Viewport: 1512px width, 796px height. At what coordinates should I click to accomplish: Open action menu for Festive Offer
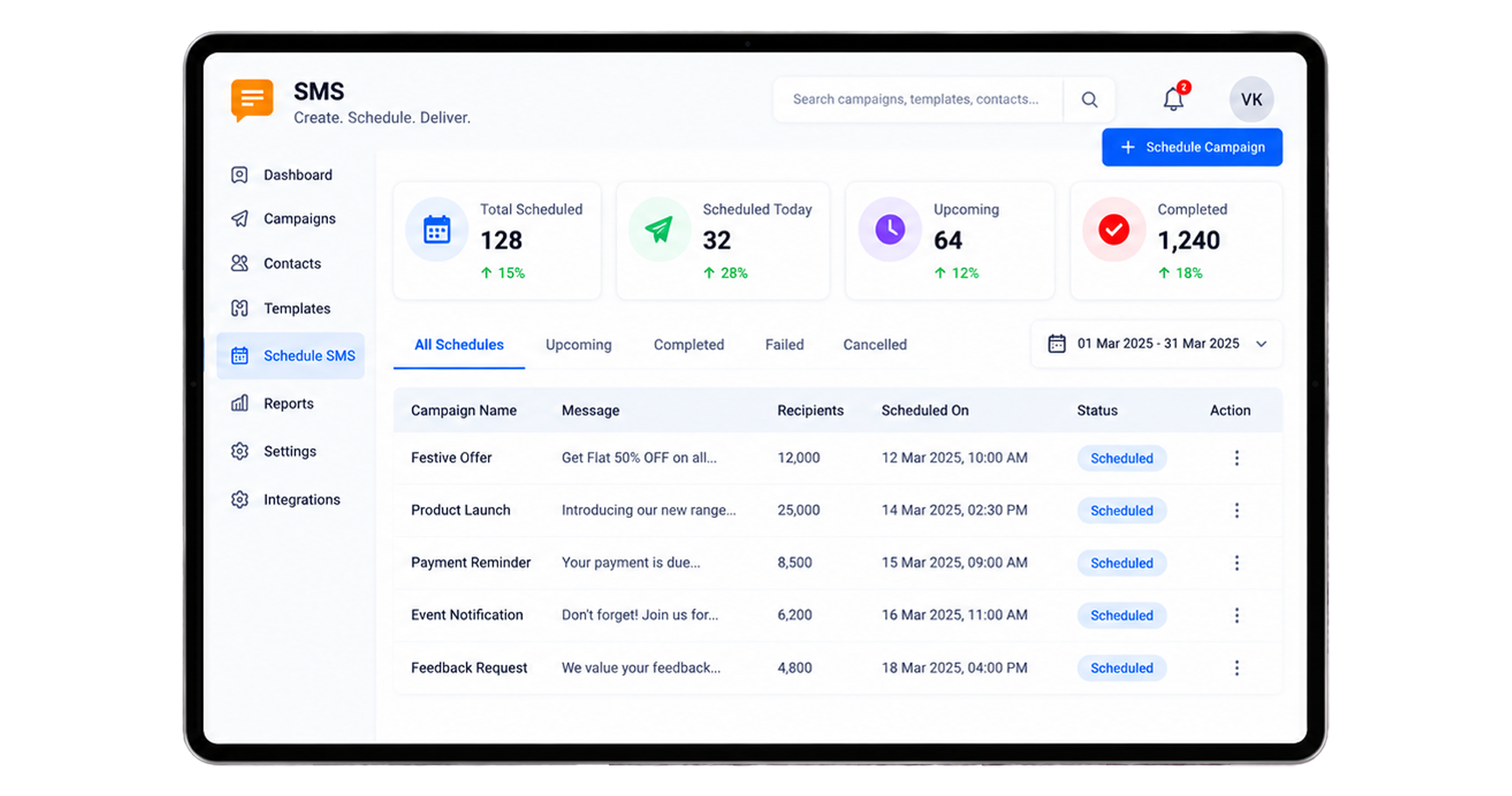point(1237,458)
